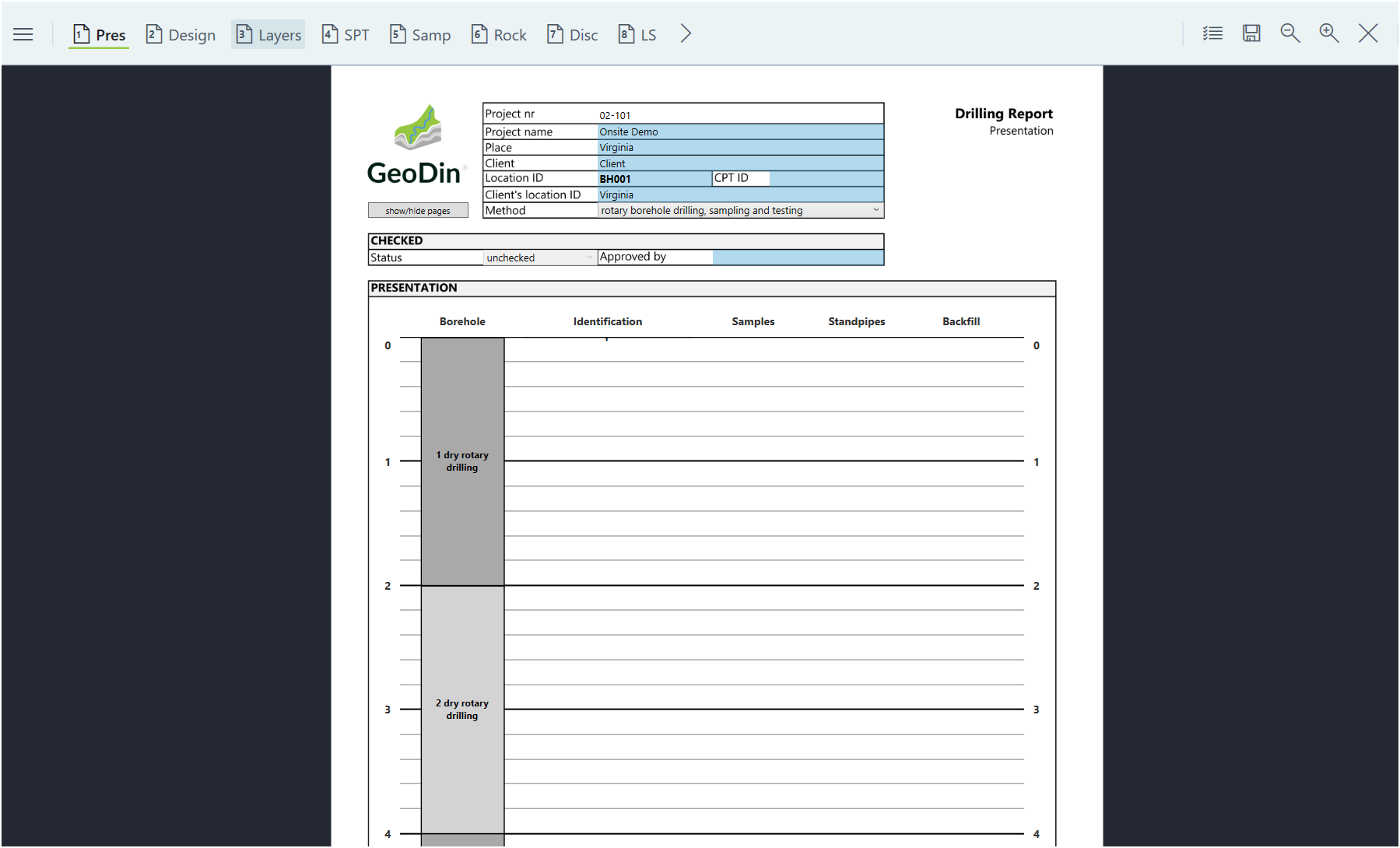This screenshot has height=848, width=1400.
Task: Open the Samp page tab
Action: pos(420,35)
